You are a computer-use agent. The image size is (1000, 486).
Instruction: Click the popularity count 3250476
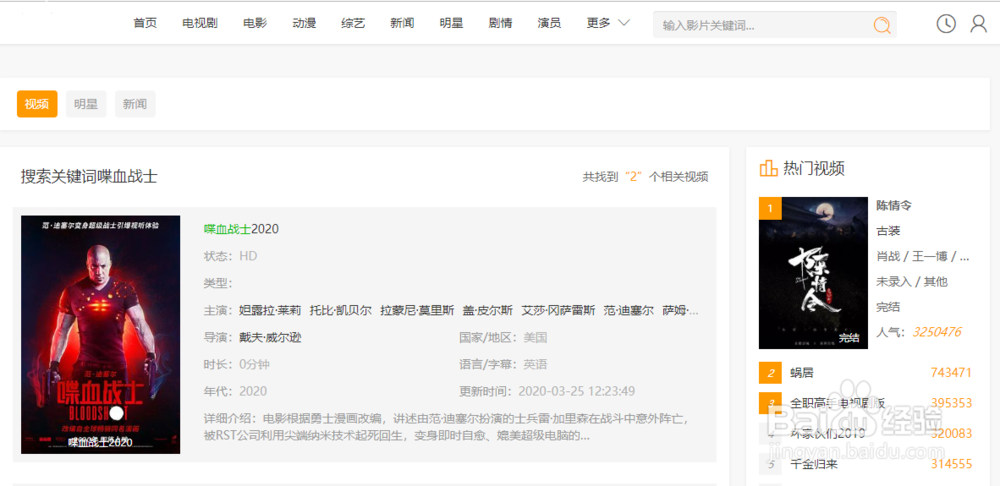(x=937, y=332)
